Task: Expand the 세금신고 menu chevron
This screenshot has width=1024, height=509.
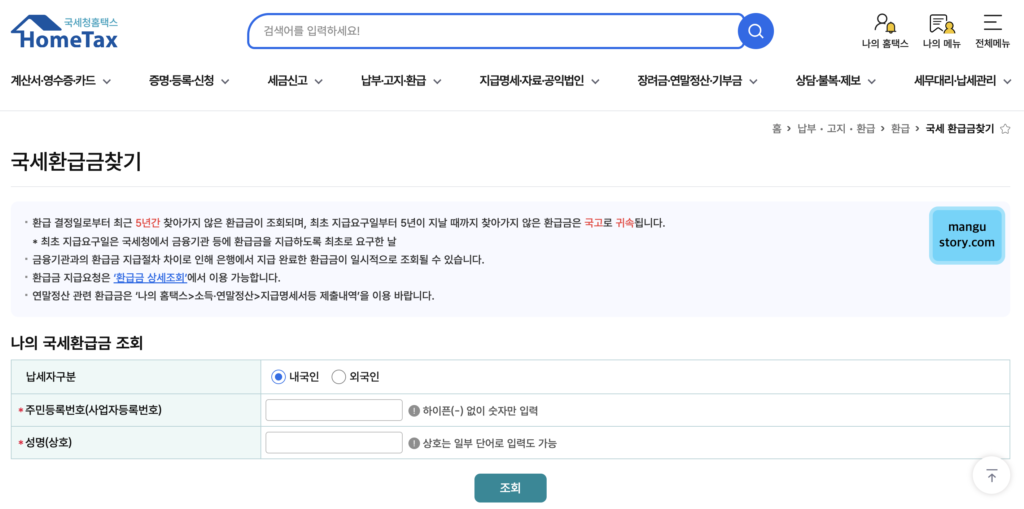Action: coord(319,82)
